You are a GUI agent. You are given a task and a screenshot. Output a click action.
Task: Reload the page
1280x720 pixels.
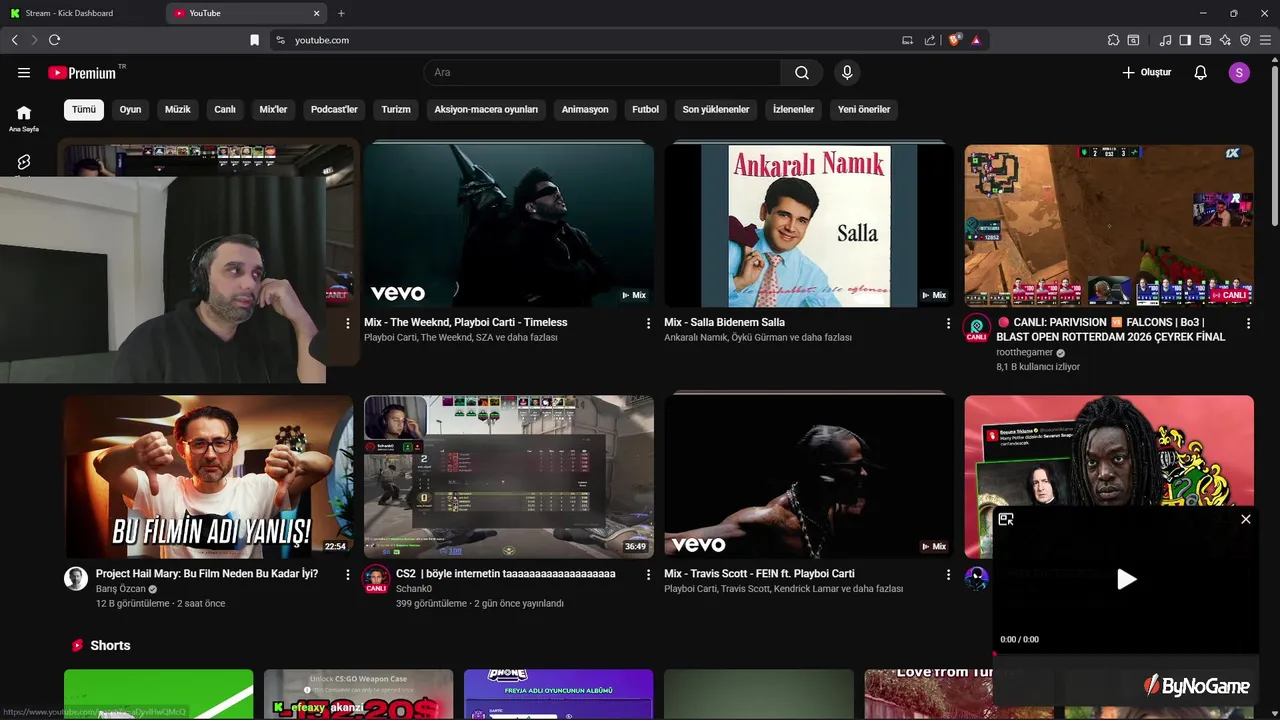point(54,40)
